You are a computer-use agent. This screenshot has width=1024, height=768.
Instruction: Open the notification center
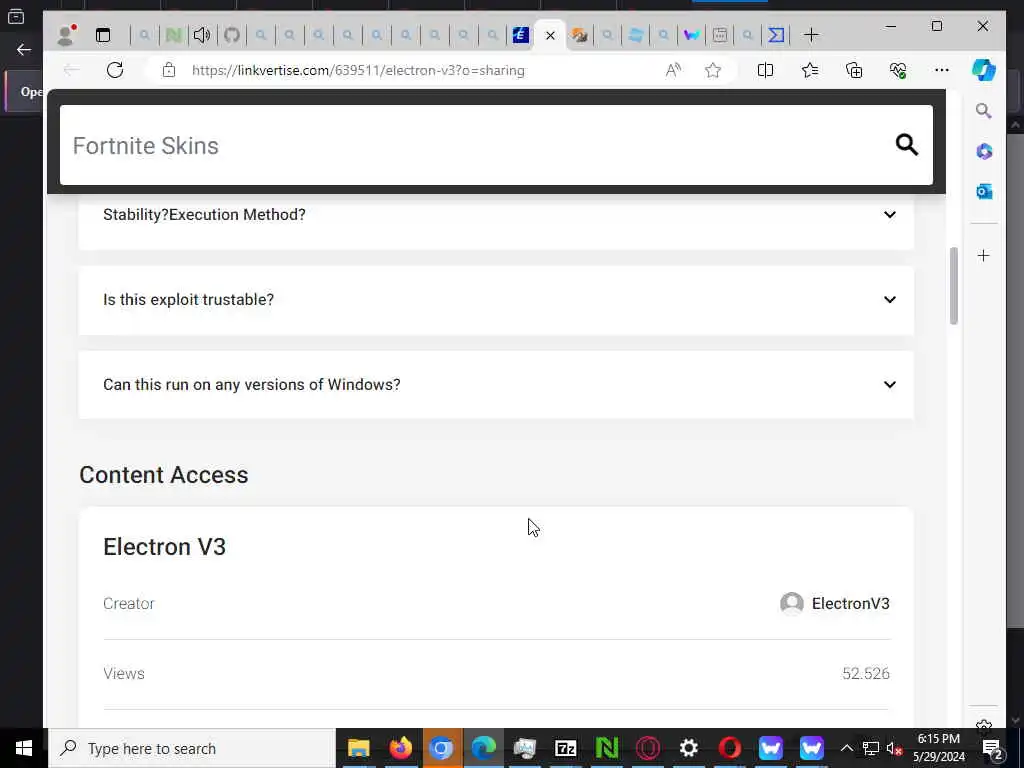(992, 748)
